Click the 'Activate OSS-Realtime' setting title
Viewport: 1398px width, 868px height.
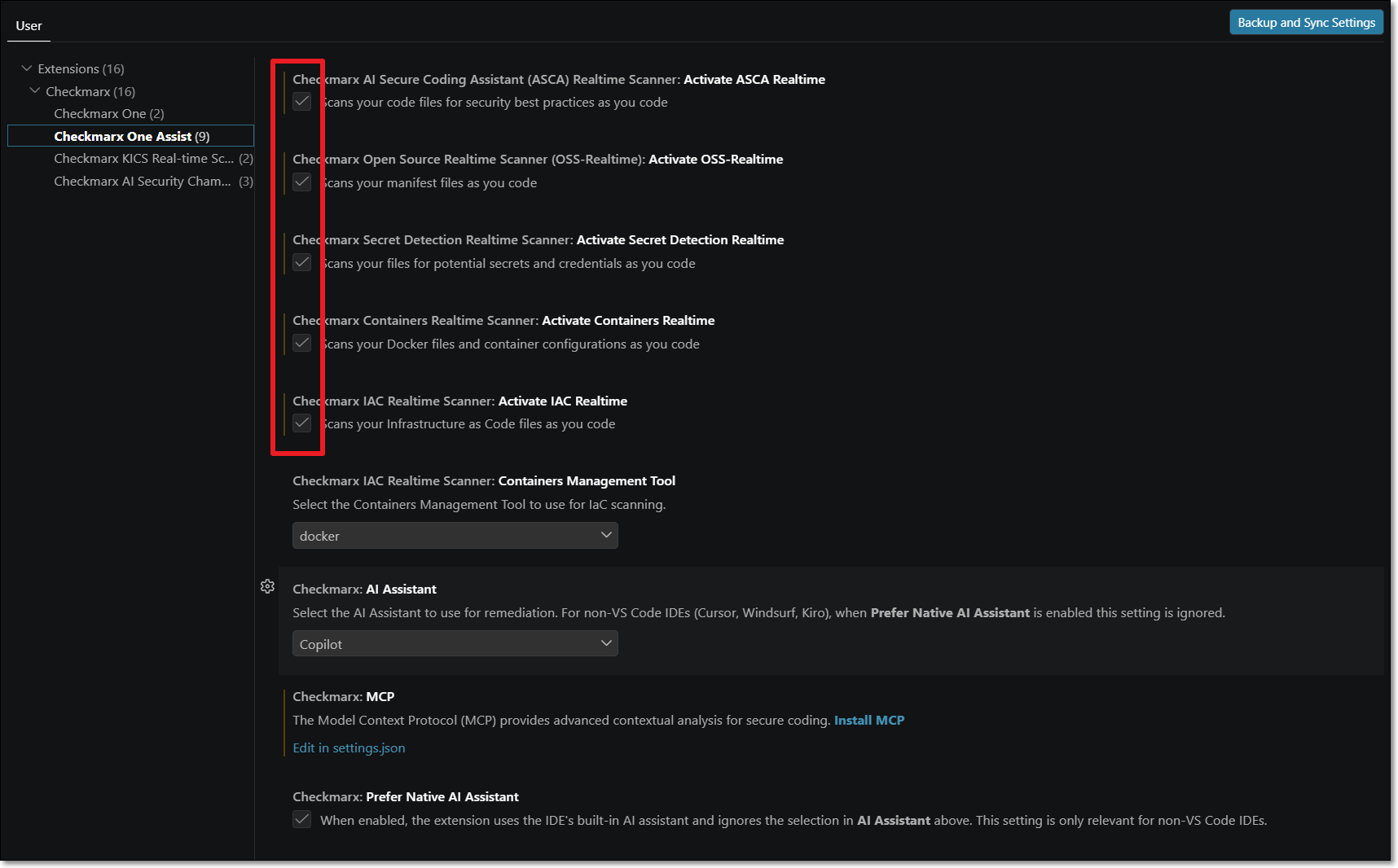click(716, 159)
